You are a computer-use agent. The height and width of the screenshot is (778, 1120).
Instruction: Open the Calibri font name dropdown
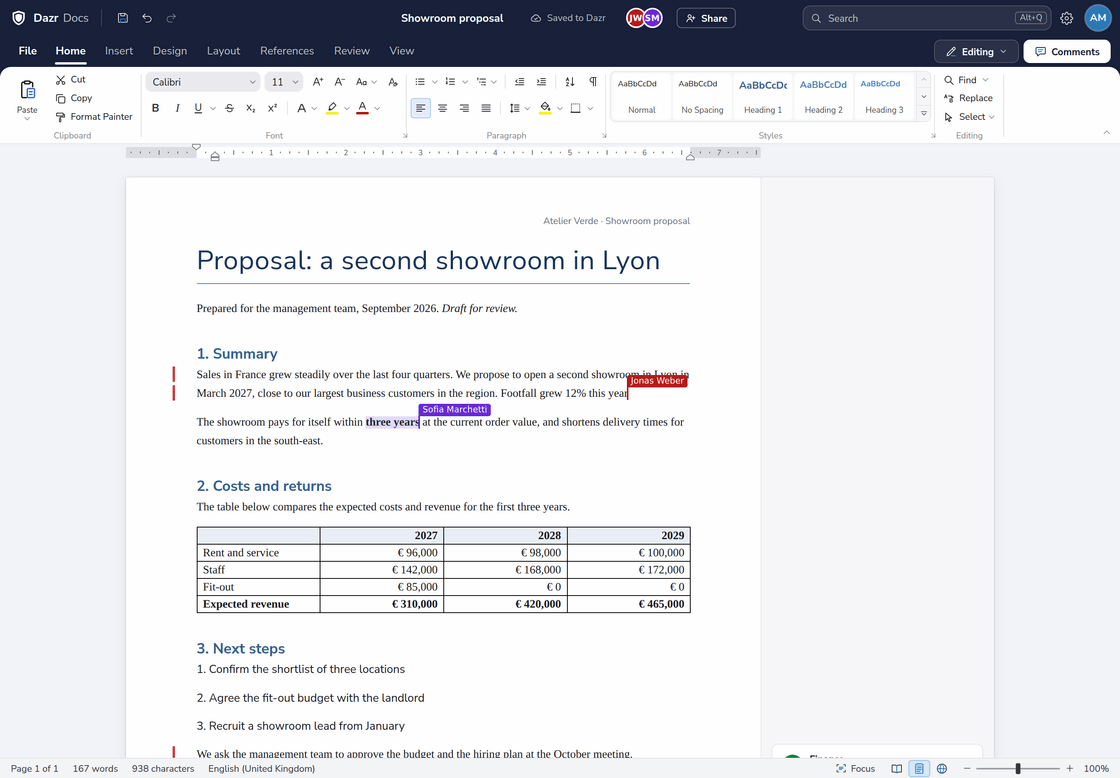point(203,82)
